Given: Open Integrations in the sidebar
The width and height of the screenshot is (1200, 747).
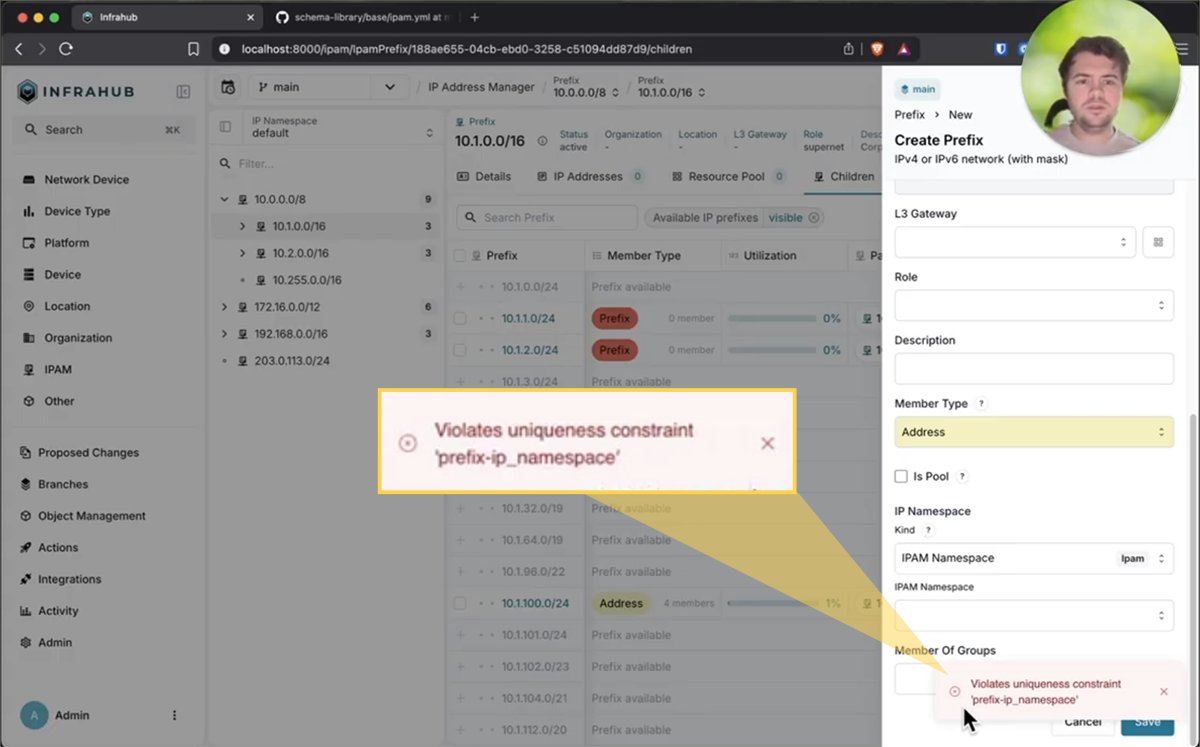Looking at the screenshot, I should click(x=69, y=580).
